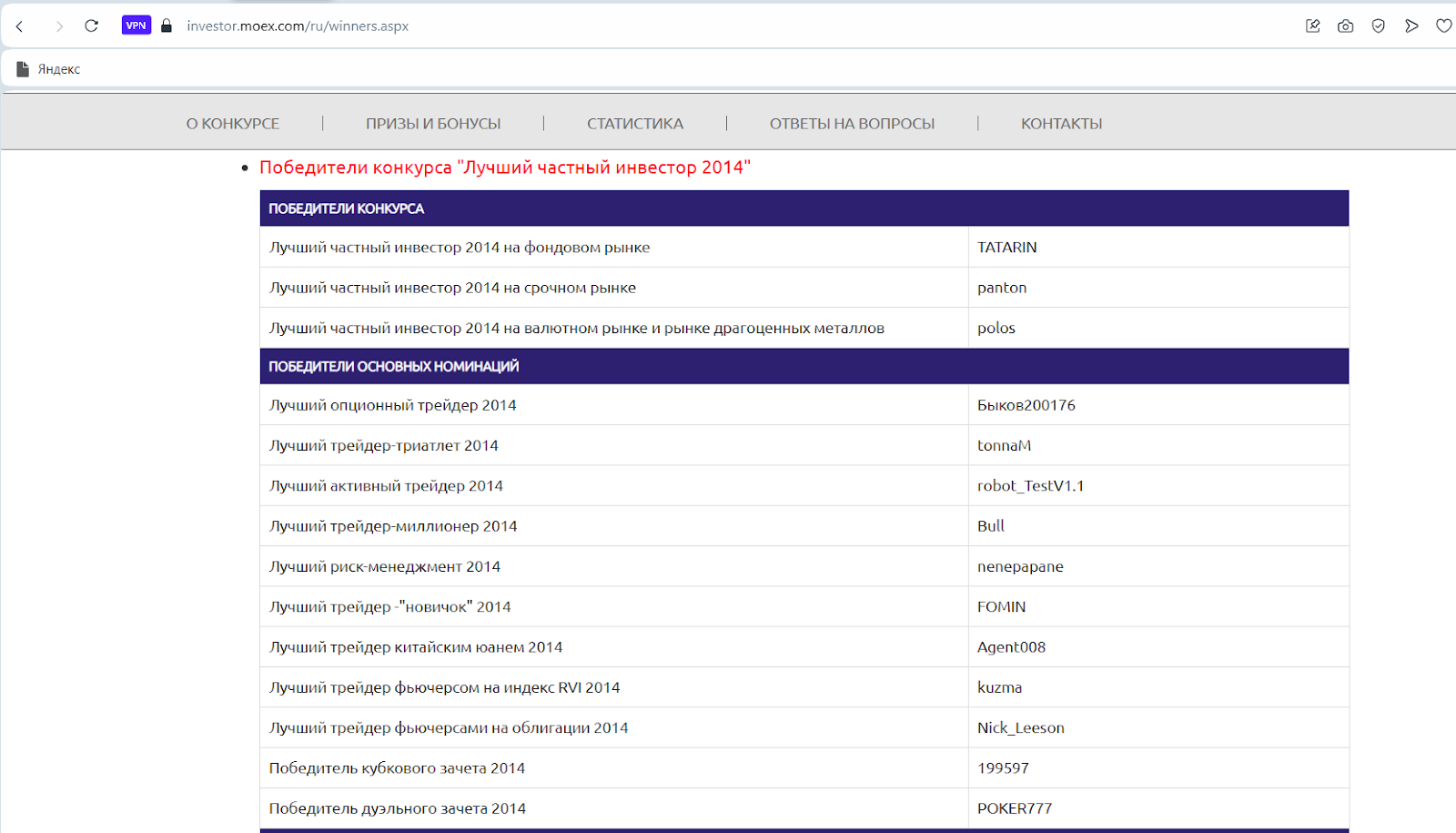This screenshot has width=1456, height=833.
Task: Select Победитель дуэльного зачета 2014 cell
Action: tap(614, 808)
